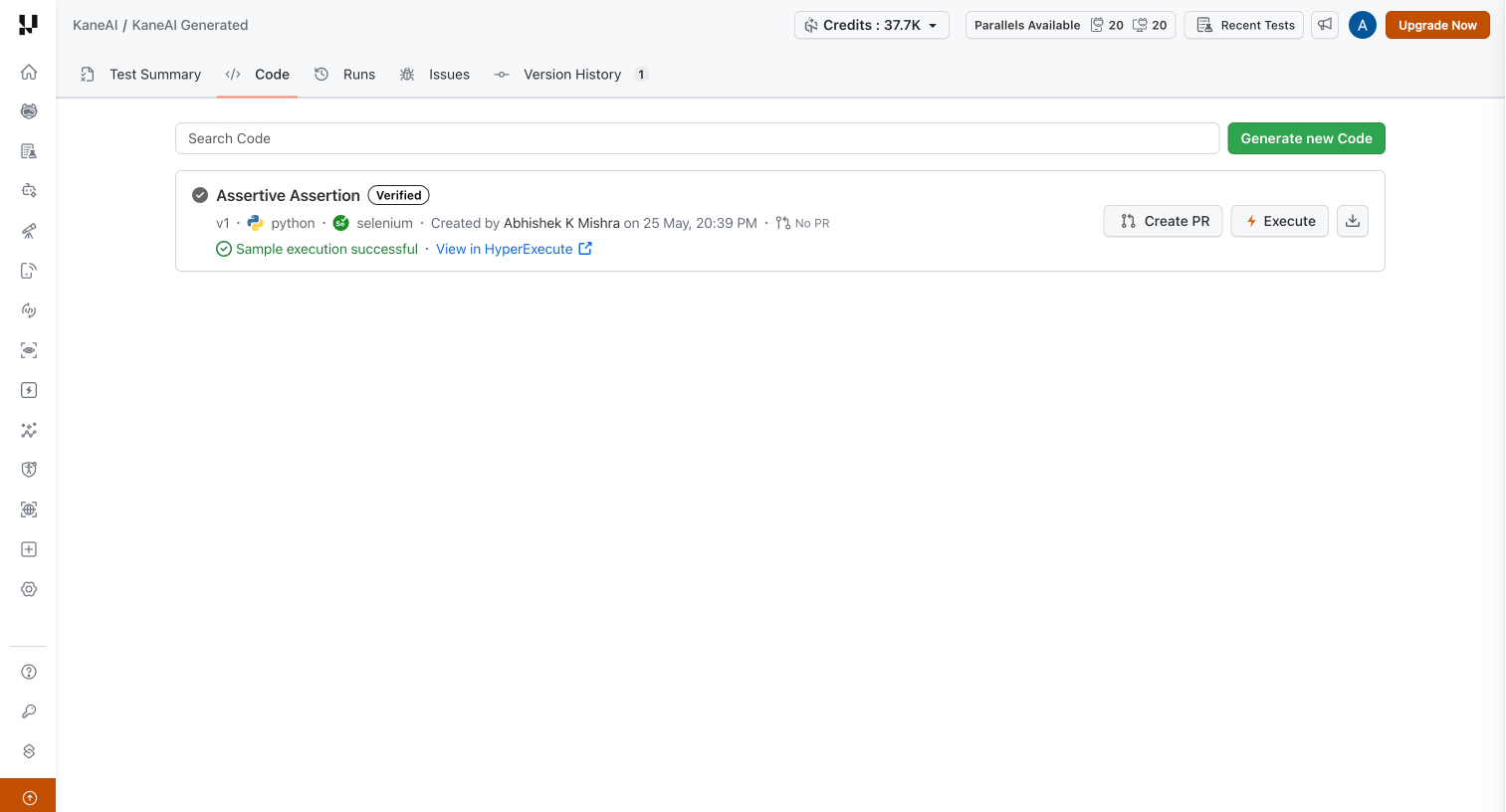Switch to the Test Summary tab
The height and width of the screenshot is (812, 1506).
tap(141, 75)
